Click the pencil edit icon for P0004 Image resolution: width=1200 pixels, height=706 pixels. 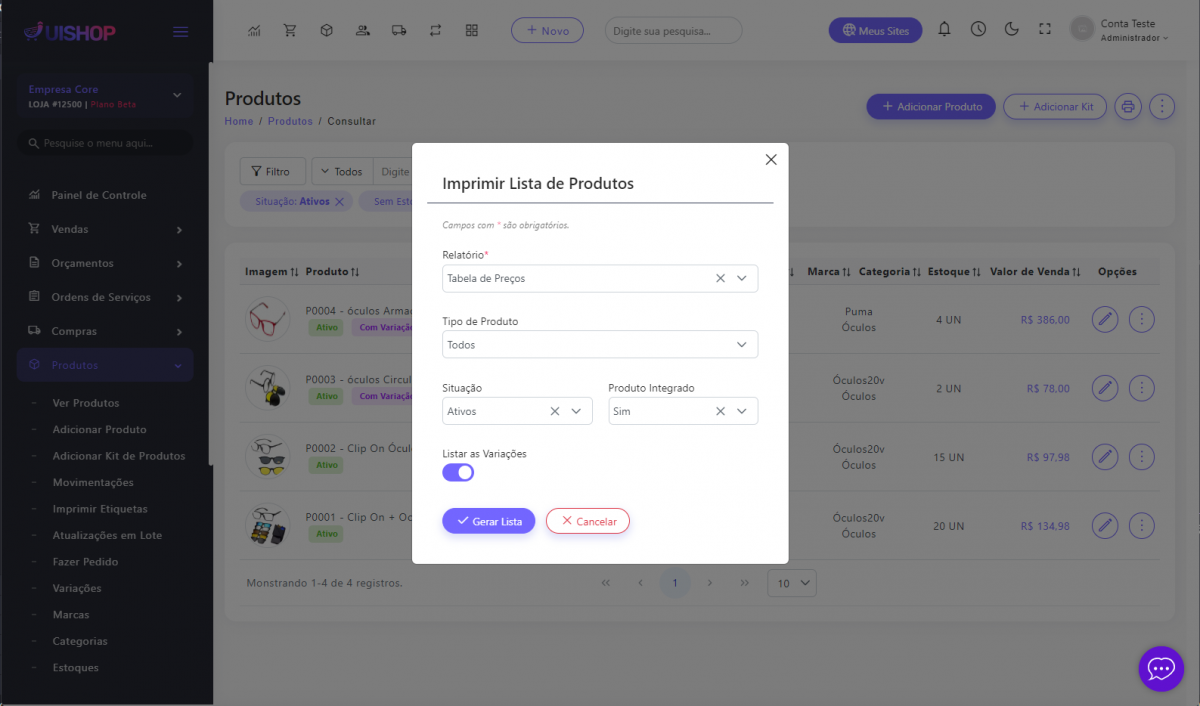[x=1104, y=320]
